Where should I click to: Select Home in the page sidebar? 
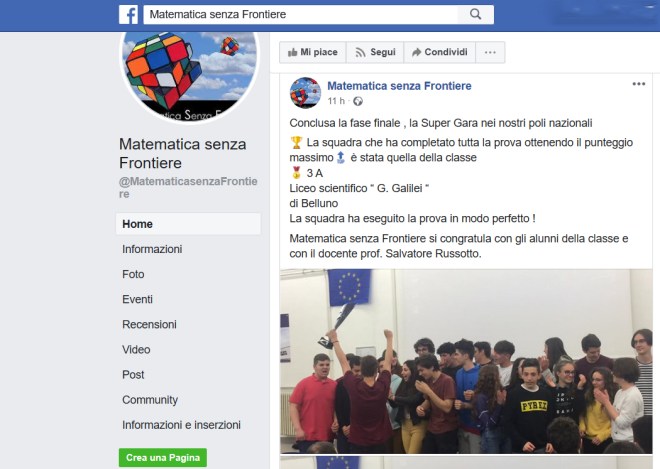point(188,224)
